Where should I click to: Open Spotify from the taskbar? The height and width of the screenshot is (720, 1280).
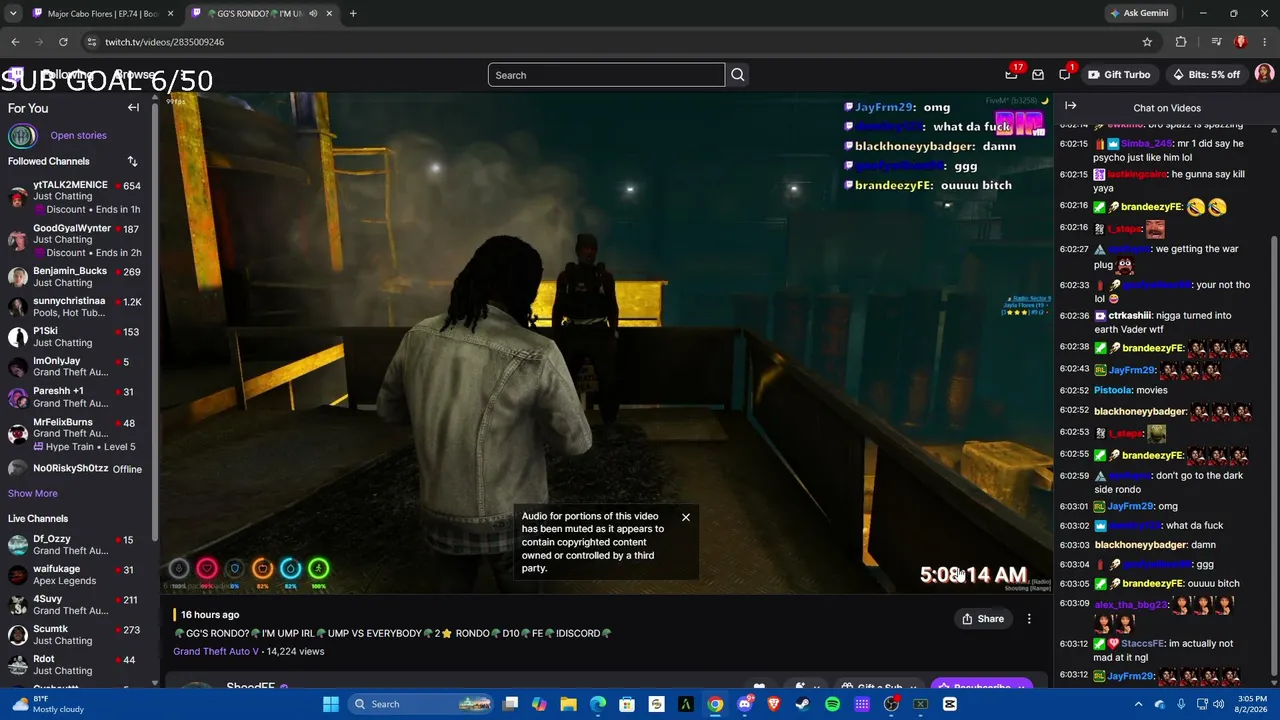tap(833, 704)
